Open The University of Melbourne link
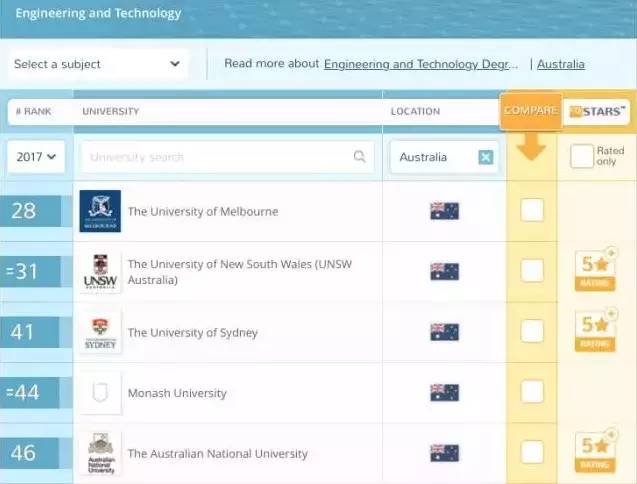The height and width of the screenshot is (484, 637). [203, 211]
